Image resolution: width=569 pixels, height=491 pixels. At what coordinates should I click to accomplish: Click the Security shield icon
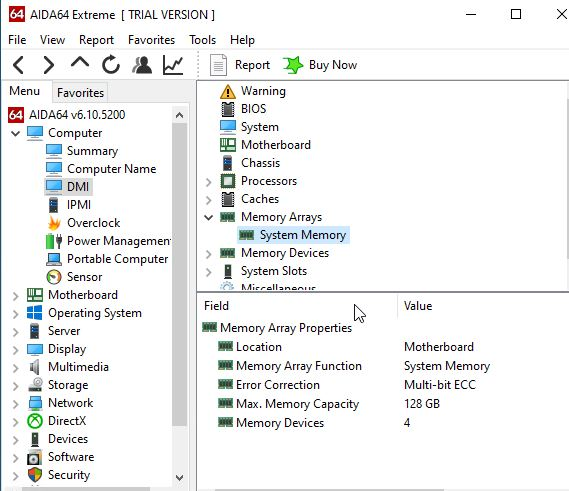click(x=35, y=475)
